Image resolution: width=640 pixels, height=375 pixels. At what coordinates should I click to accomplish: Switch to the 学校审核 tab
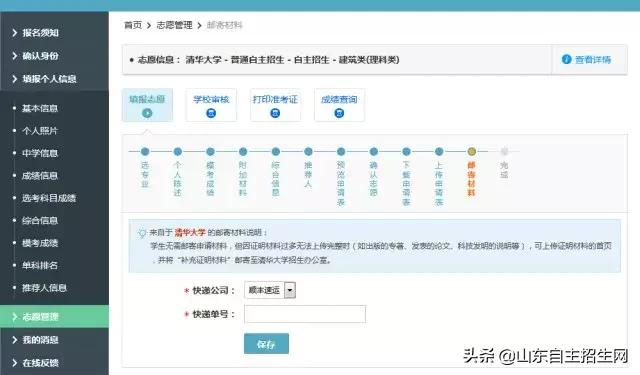(x=211, y=105)
